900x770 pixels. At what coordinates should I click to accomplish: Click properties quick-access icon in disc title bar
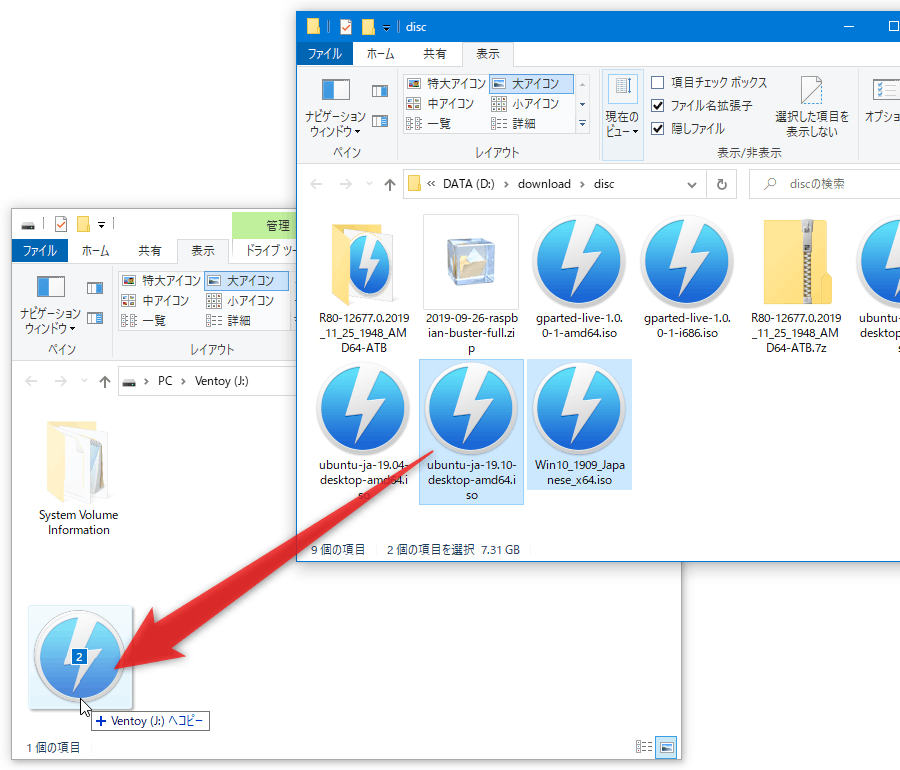346,26
